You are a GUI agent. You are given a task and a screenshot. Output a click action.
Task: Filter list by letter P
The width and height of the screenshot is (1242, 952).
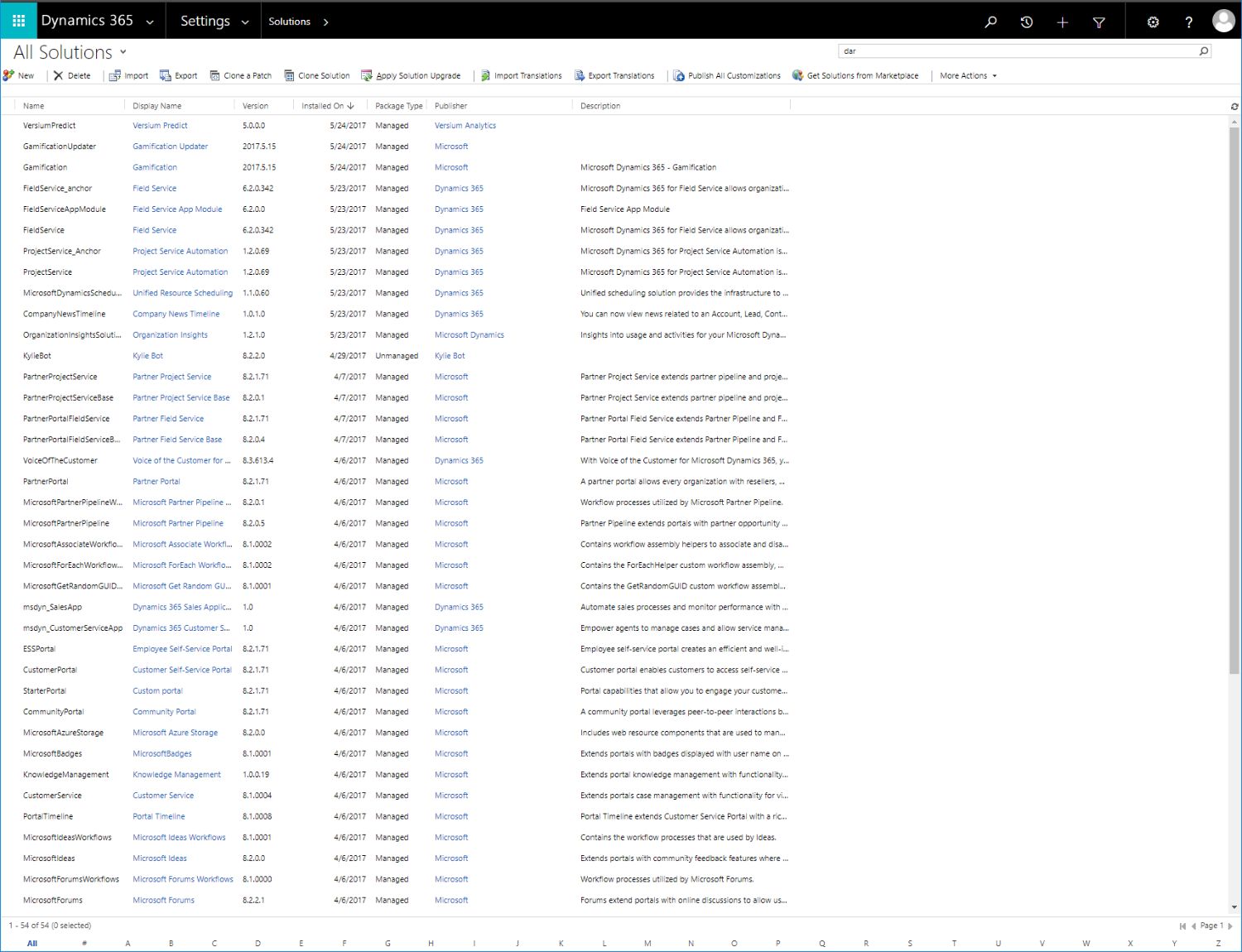point(778,944)
